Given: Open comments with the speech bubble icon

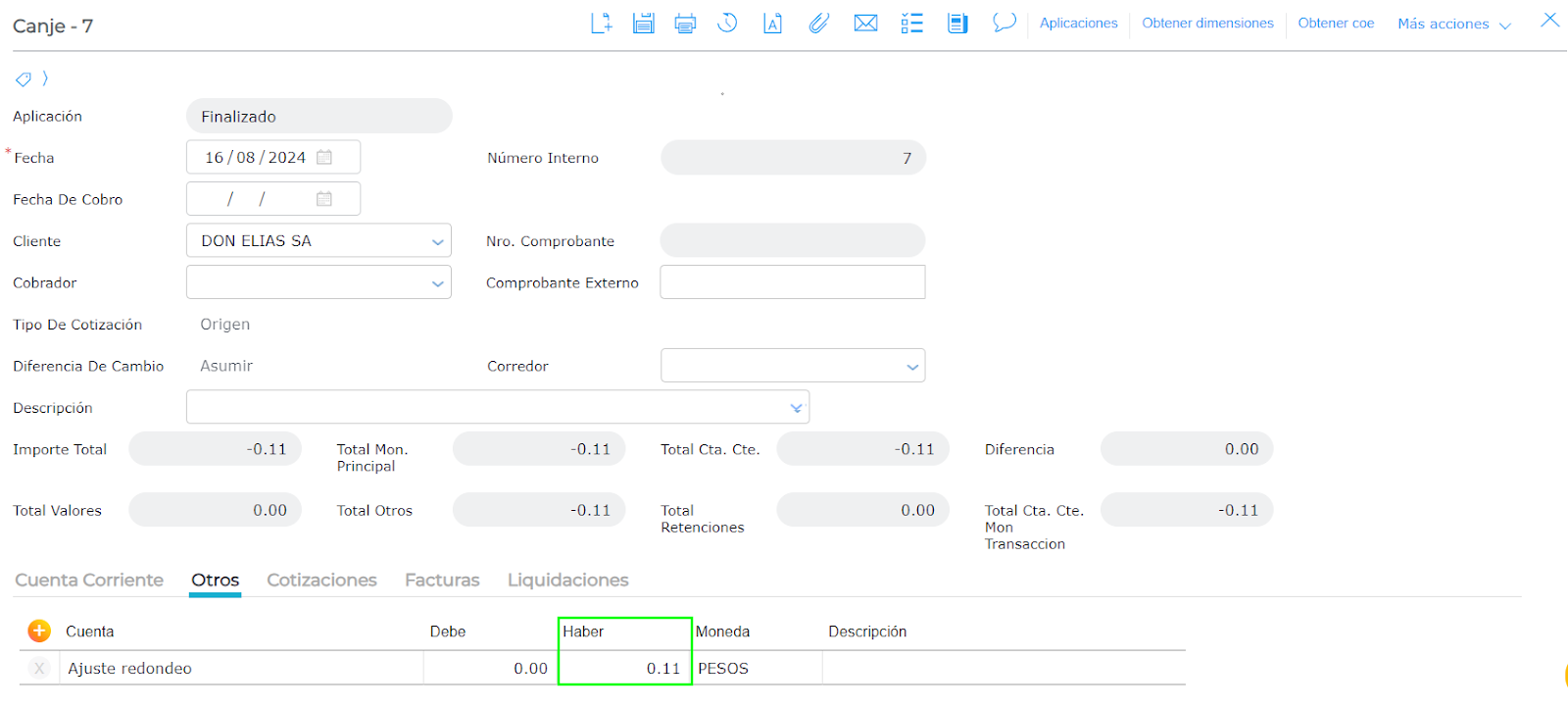Looking at the screenshot, I should pyautogui.click(x=1004, y=23).
